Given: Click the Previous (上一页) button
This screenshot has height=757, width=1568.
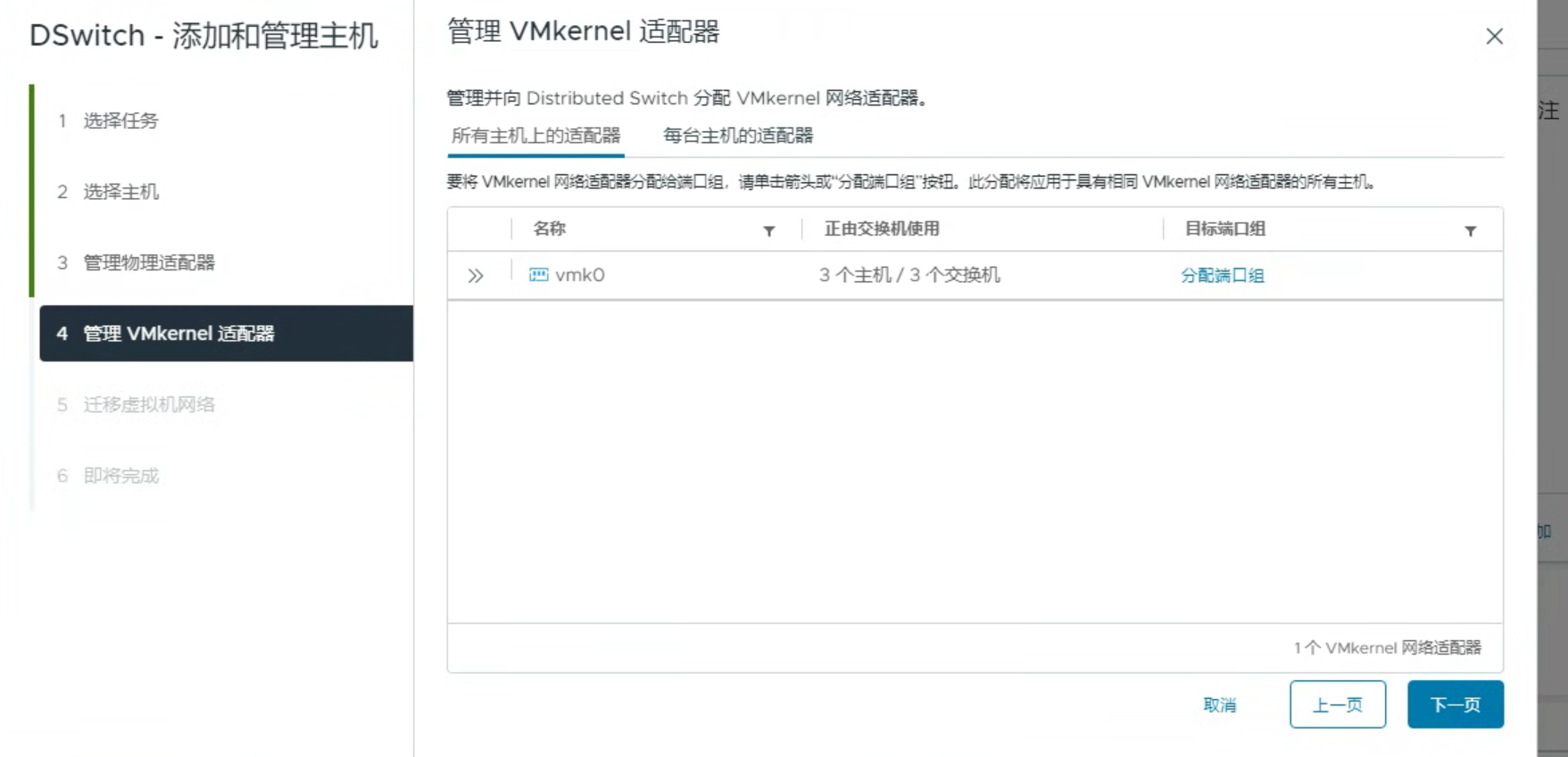Looking at the screenshot, I should pyautogui.click(x=1338, y=704).
